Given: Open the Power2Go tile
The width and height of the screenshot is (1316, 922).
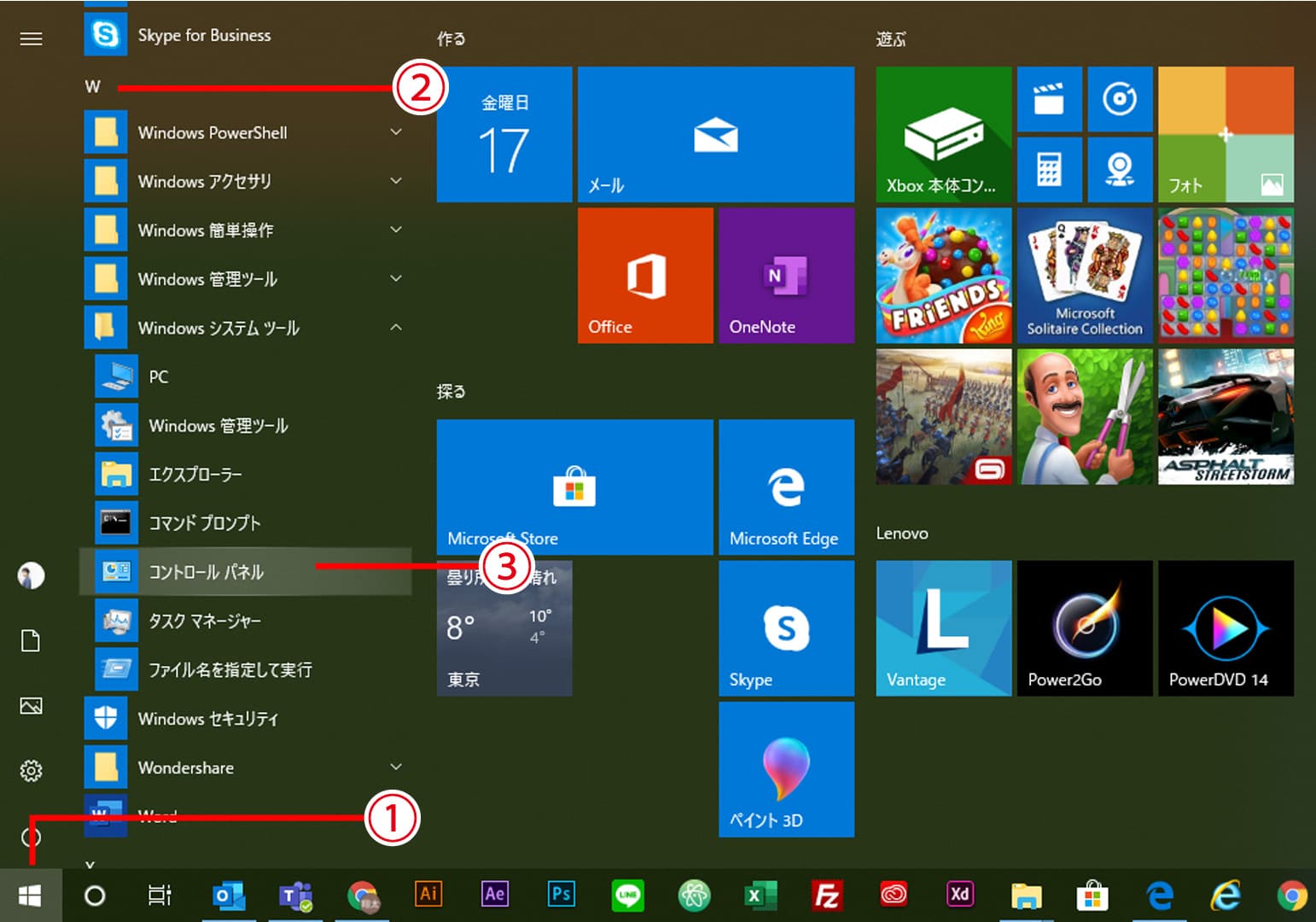Looking at the screenshot, I should pyautogui.click(x=1085, y=628).
